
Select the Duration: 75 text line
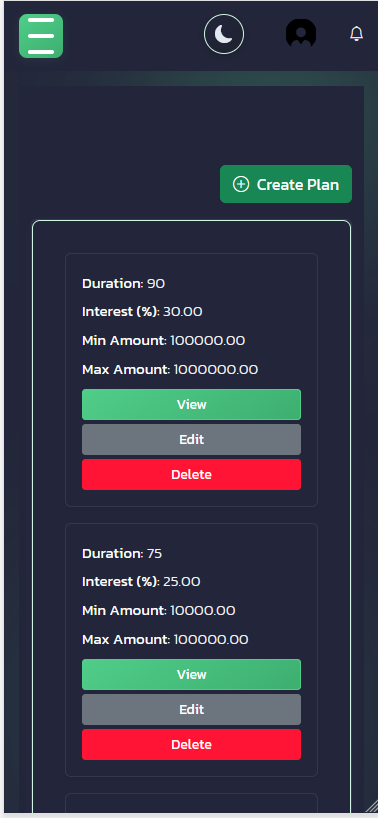tap(122, 553)
